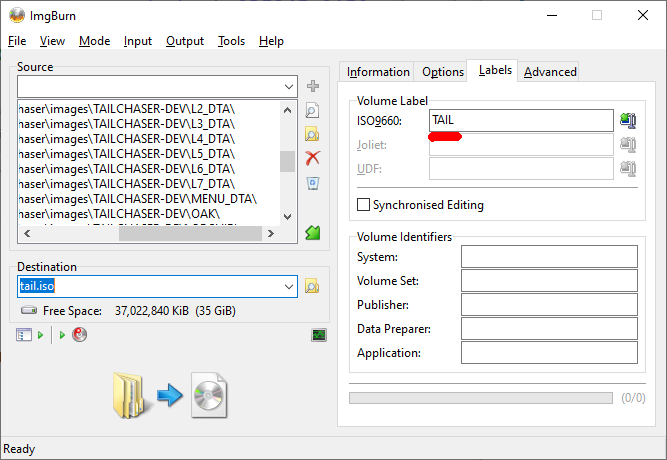The image size is (667, 460).
Task: Click the Publisher input field
Action: [548, 305]
